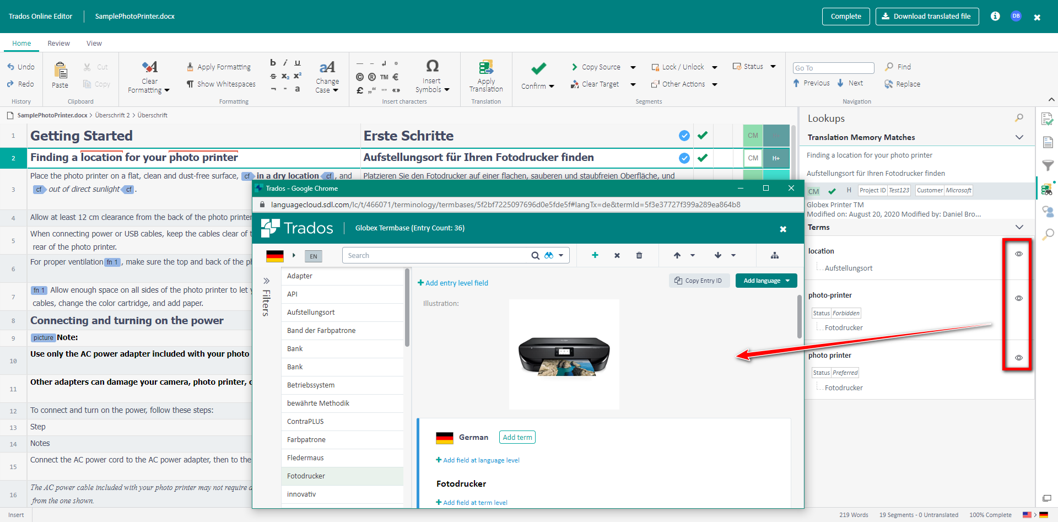Undo the last edit
Viewport: 1058px width, 522px height.
21,67
